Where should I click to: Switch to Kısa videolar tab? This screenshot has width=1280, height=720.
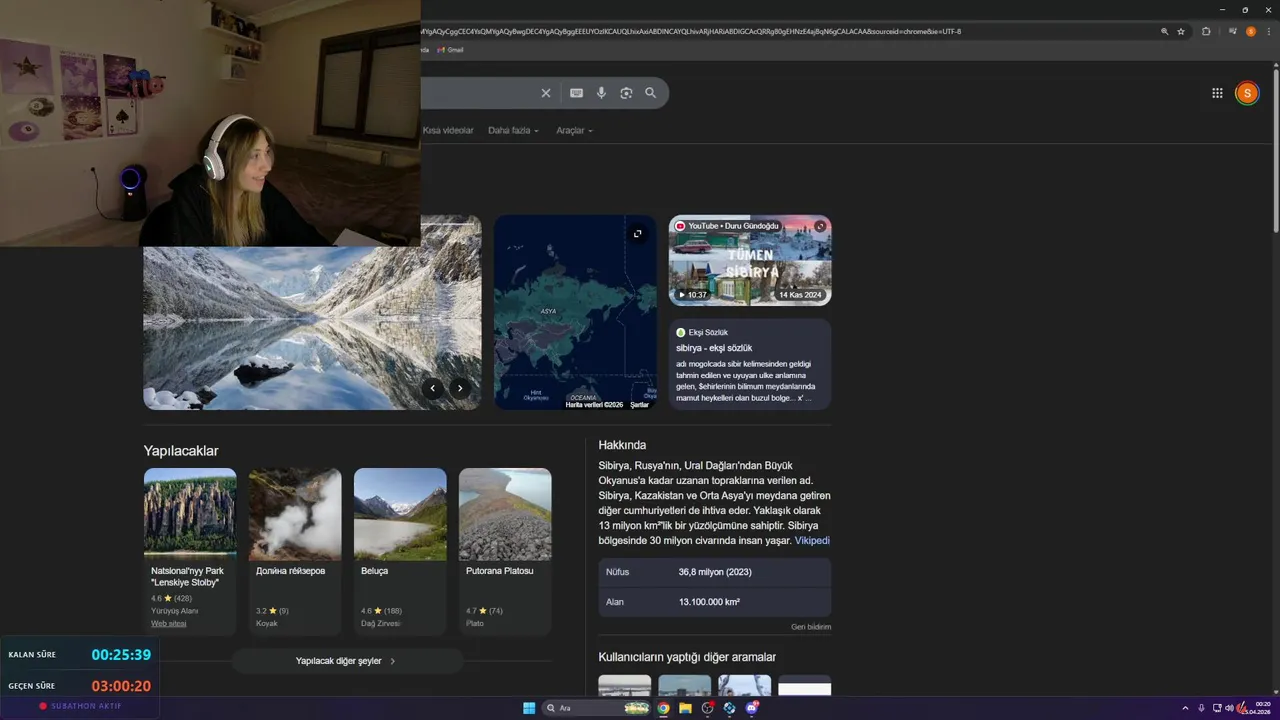(x=448, y=131)
